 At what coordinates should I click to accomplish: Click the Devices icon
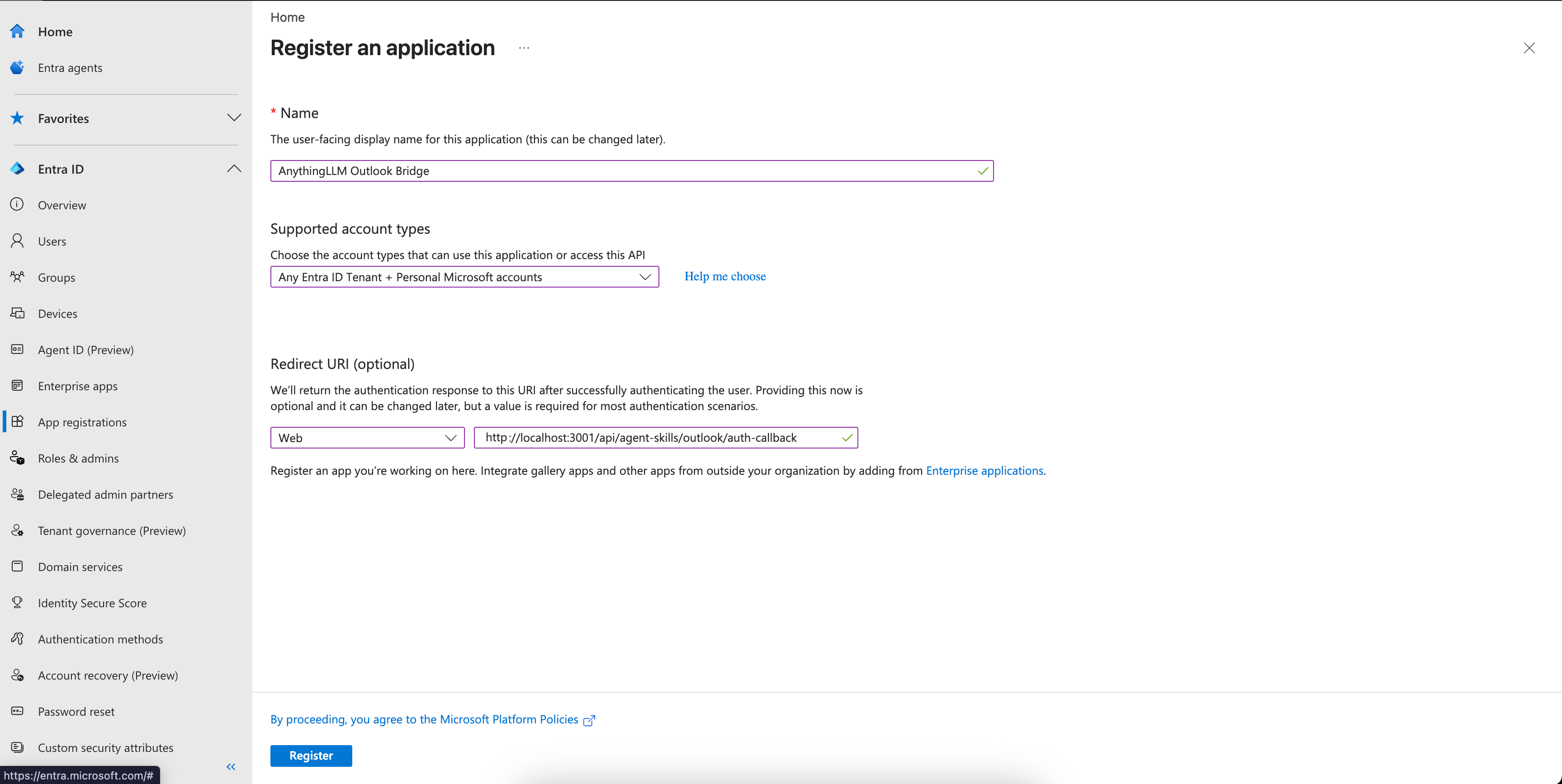tap(17, 313)
